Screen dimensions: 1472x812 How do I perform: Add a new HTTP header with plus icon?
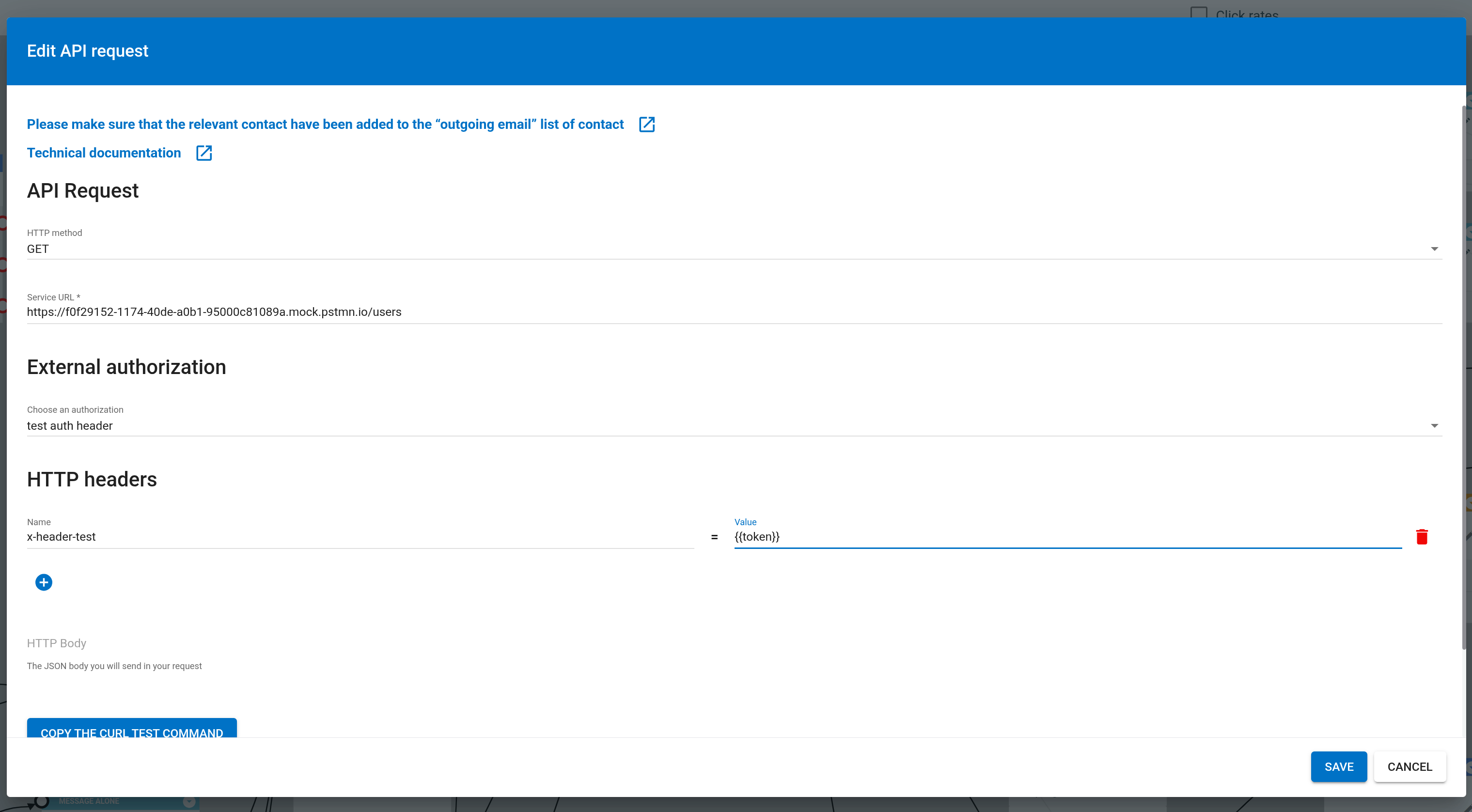[x=44, y=582]
